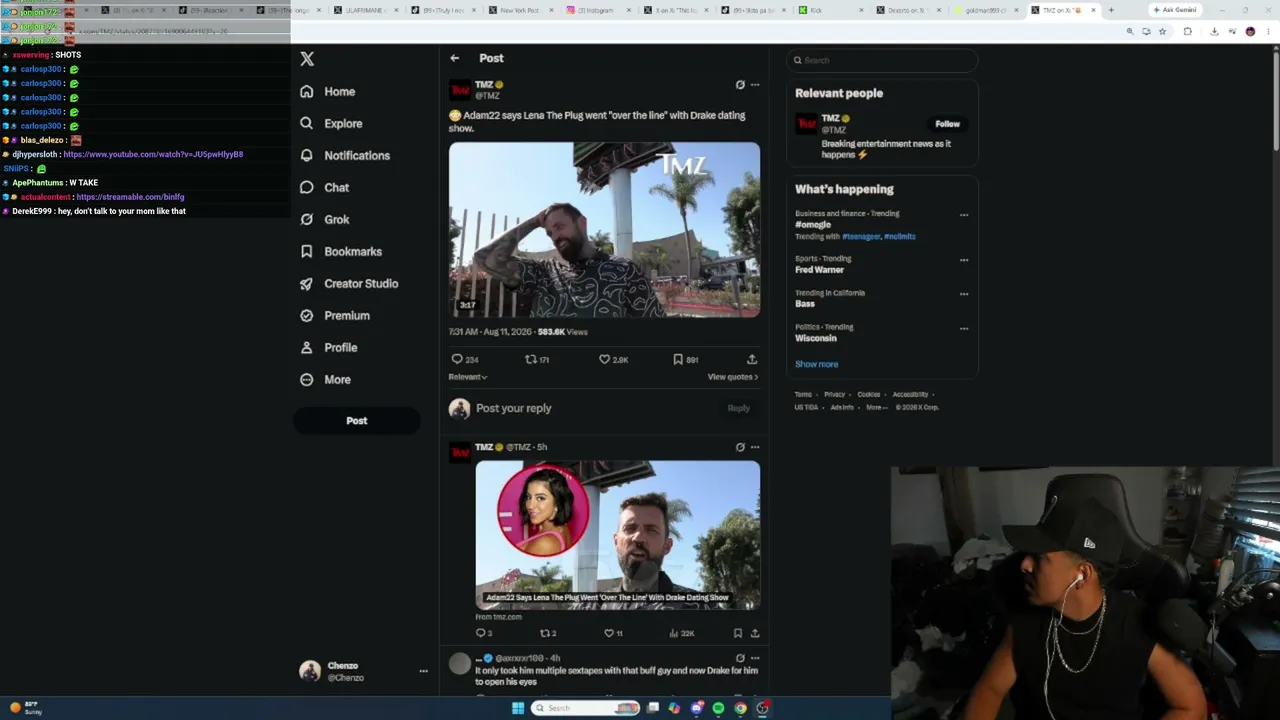Open Spotify from the taskbar

click(x=718, y=708)
